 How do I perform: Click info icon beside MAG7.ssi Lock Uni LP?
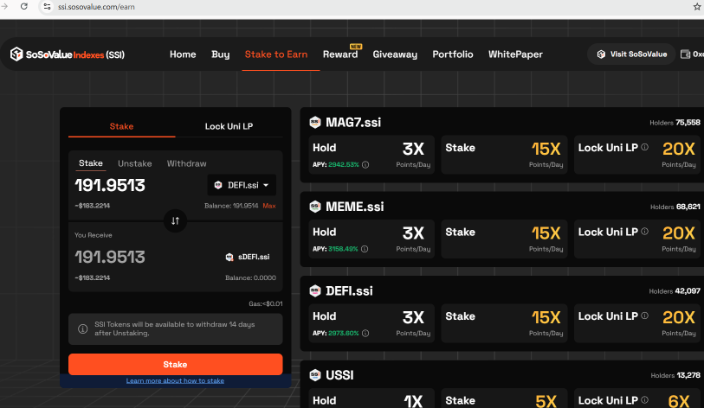pyautogui.click(x=645, y=147)
